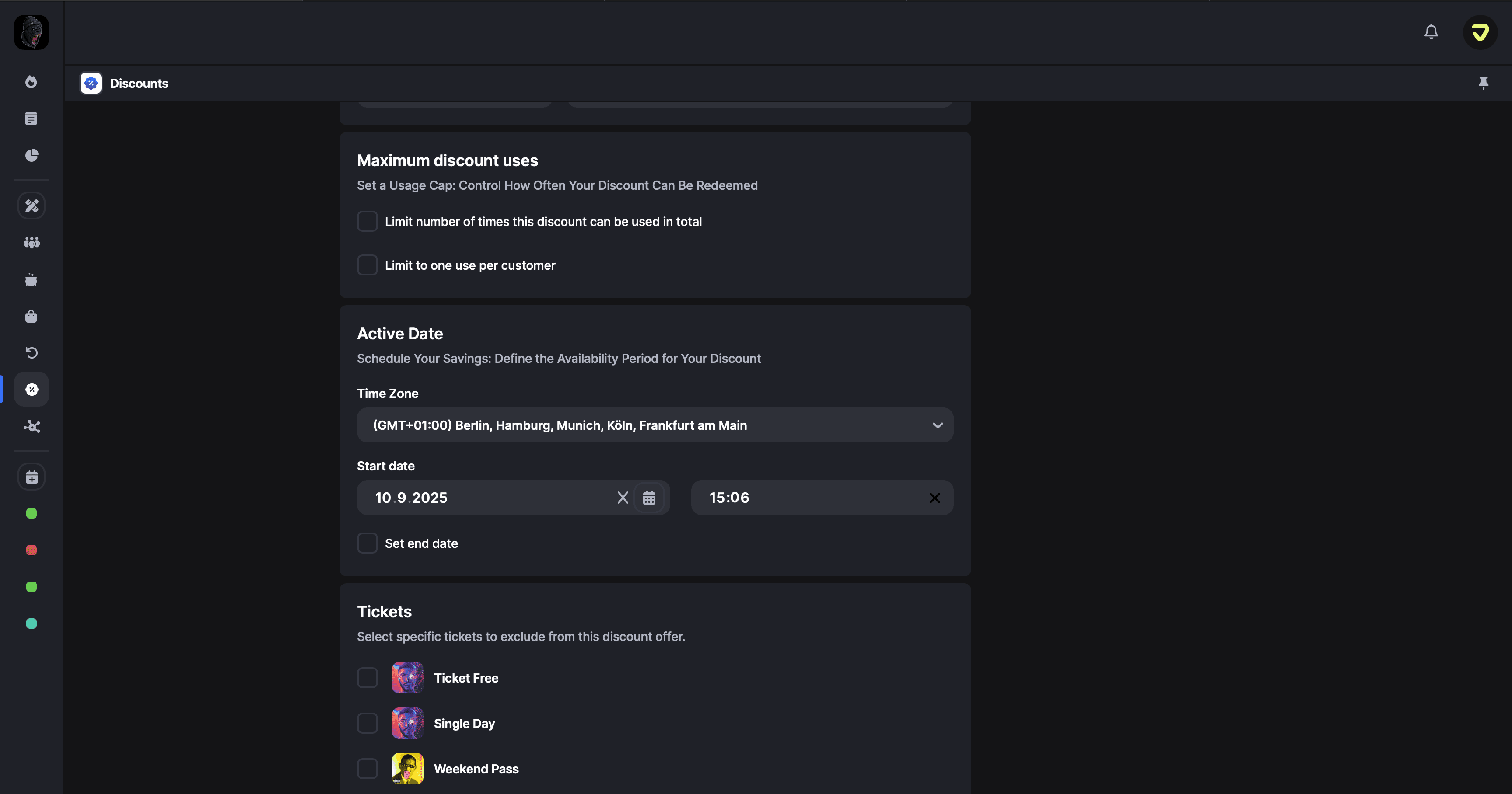Image resolution: width=1512 pixels, height=794 pixels.
Task: Enable the Set end date checkbox
Action: [x=367, y=543]
